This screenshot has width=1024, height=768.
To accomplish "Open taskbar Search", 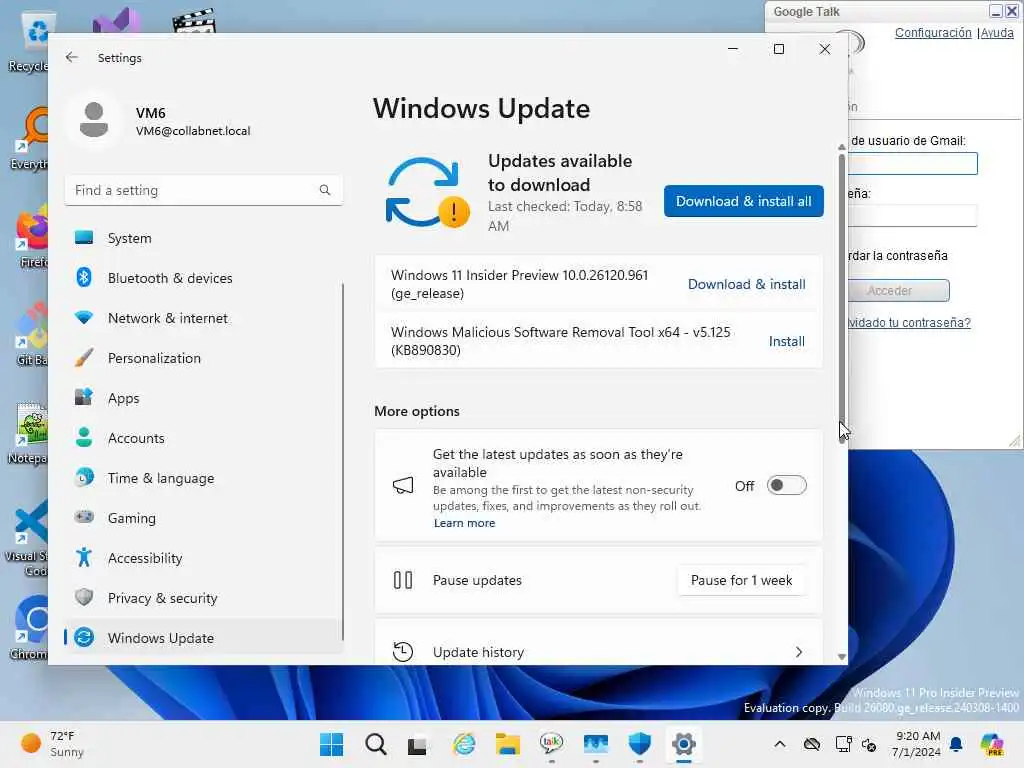I will [376, 744].
